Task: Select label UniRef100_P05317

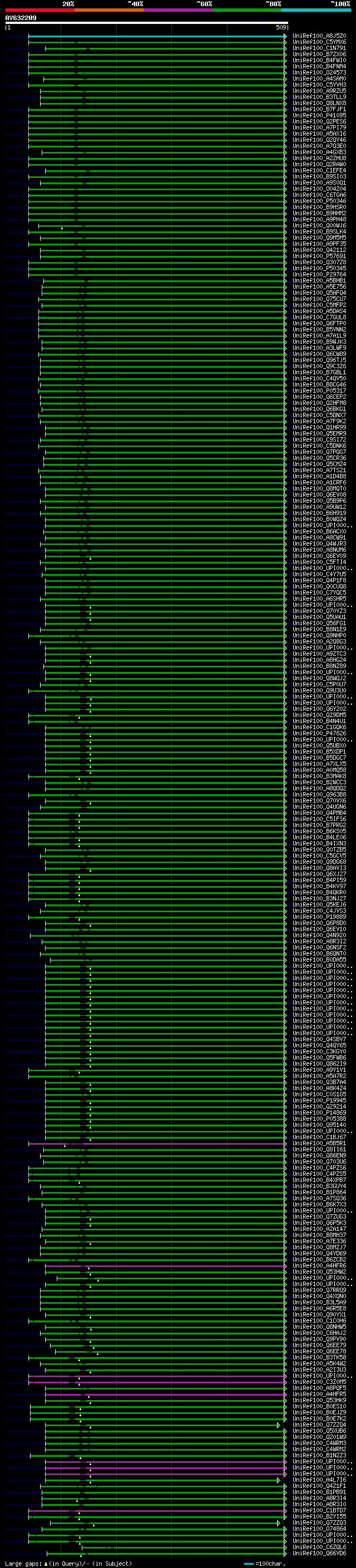Action: point(319,391)
